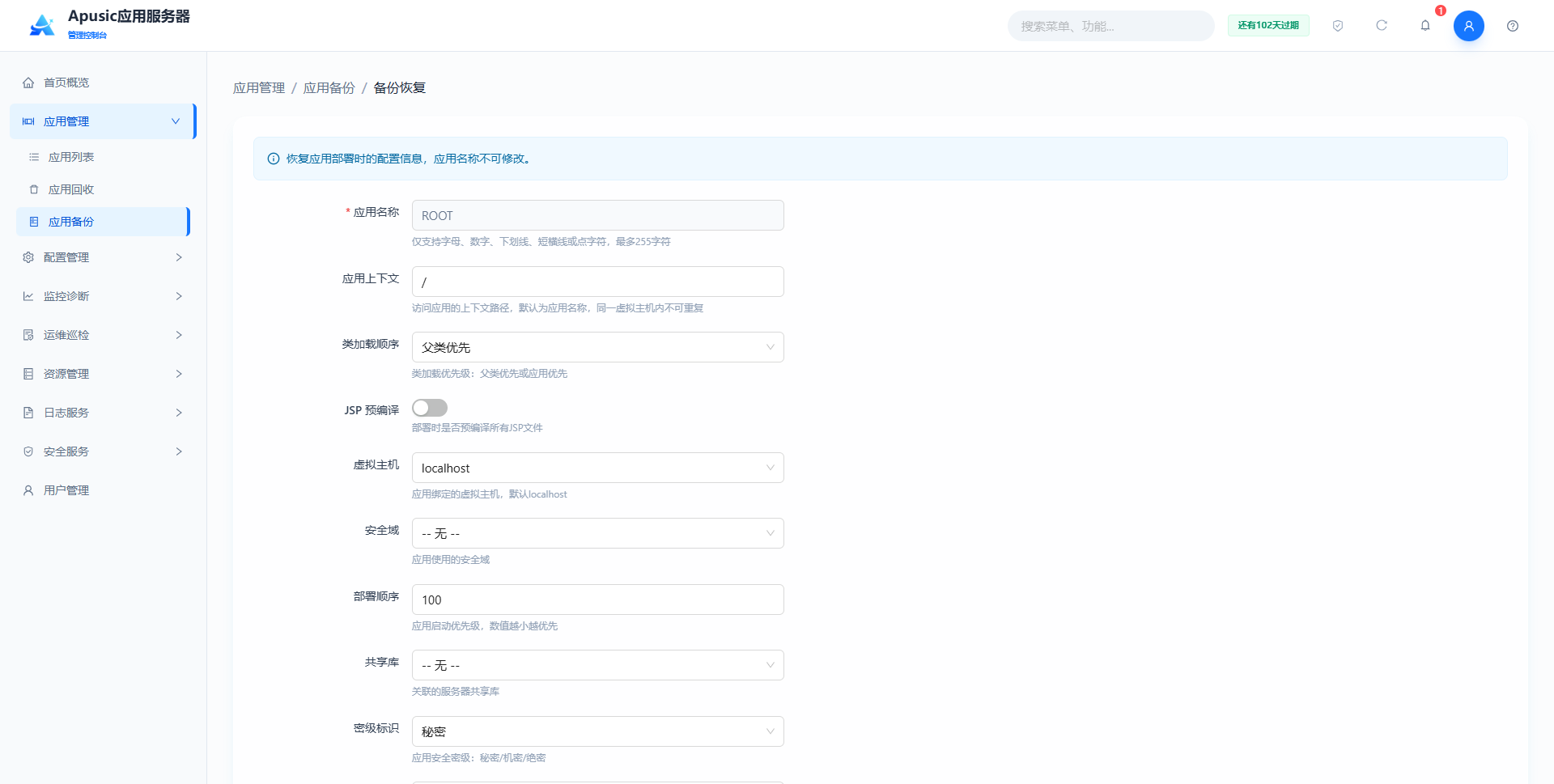Click the Apusic logo icon
Image resolution: width=1554 pixels, height=784 pixels.
coord(42,25)
